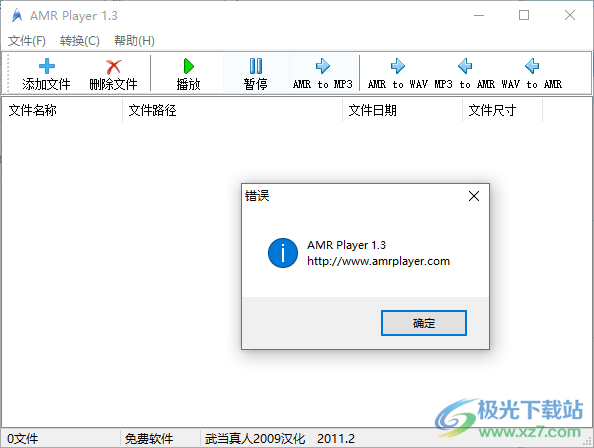Sort by 文件尺寸 column header
Viewport: 594px width, 448px height.
click(x=502, y=110)
